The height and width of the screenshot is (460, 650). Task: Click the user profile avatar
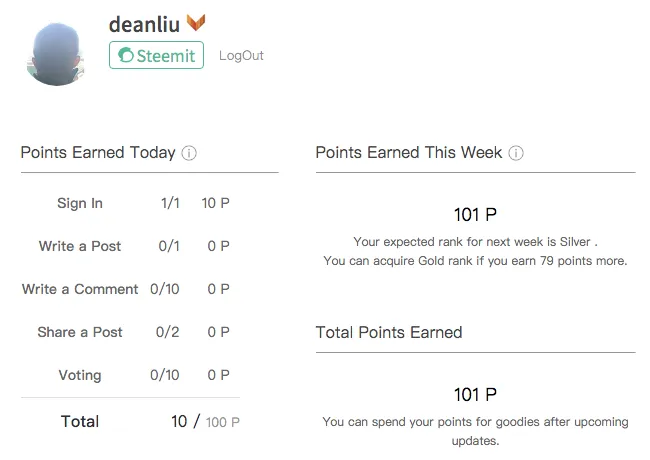click(x=56, y=54)
